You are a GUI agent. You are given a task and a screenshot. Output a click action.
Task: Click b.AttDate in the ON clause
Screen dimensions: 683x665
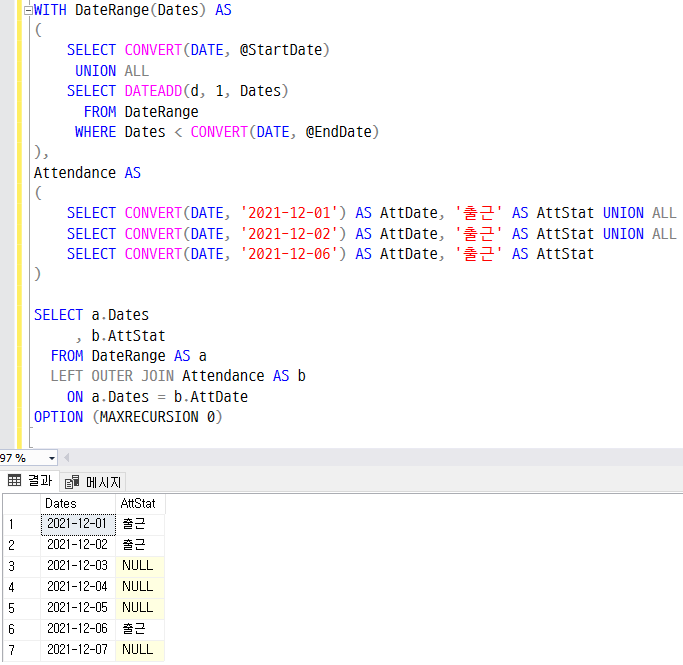[211, 397]
